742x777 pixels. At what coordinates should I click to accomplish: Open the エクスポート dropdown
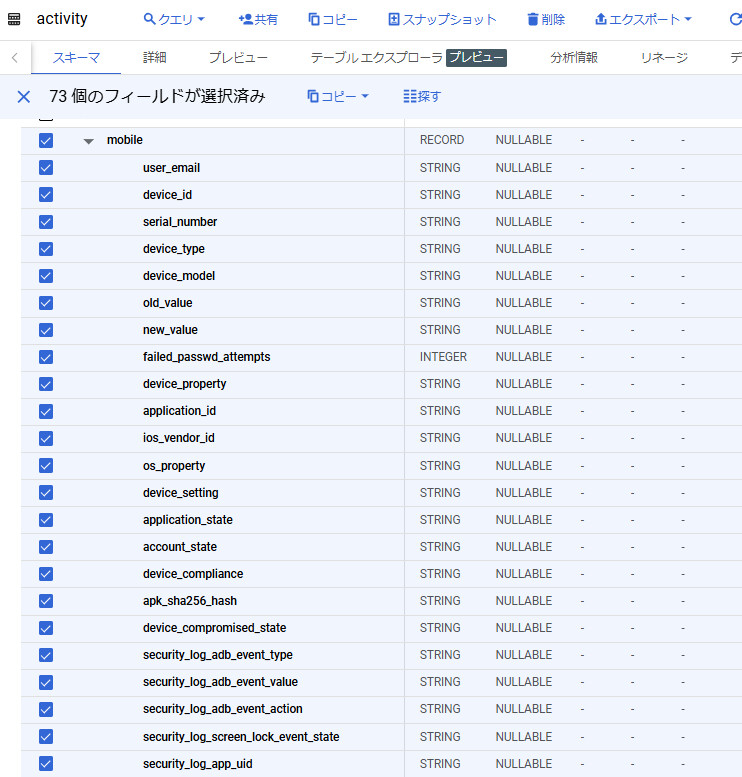643,19
